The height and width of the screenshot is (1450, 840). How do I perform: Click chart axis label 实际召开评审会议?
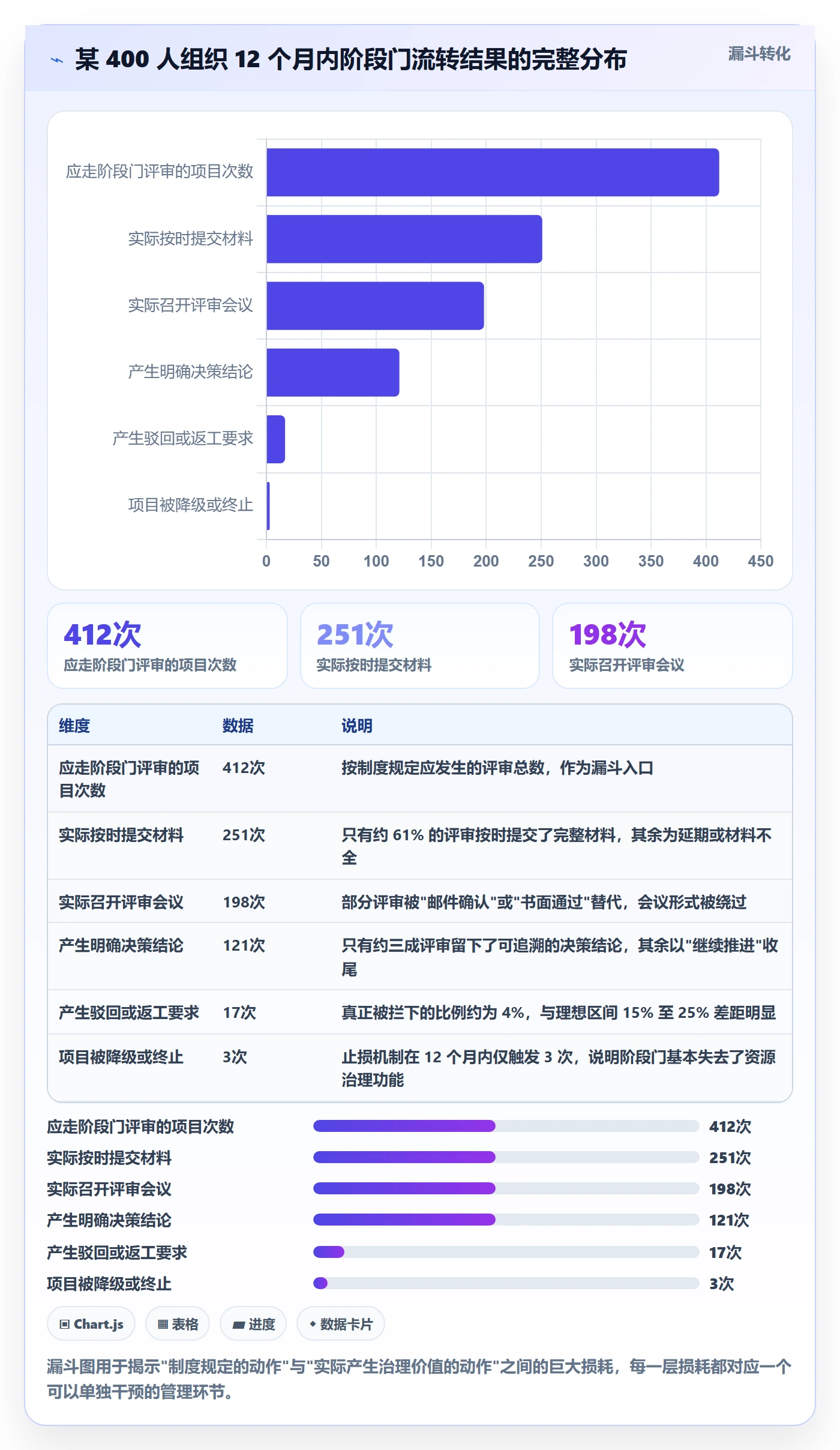[191, 305]
